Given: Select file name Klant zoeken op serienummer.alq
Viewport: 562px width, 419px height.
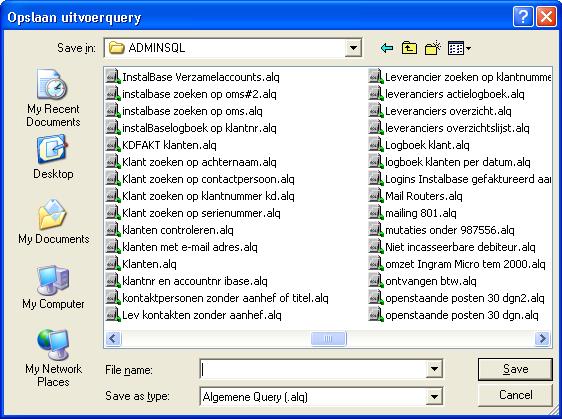Looking at the screenshot, I should point(201,213).
